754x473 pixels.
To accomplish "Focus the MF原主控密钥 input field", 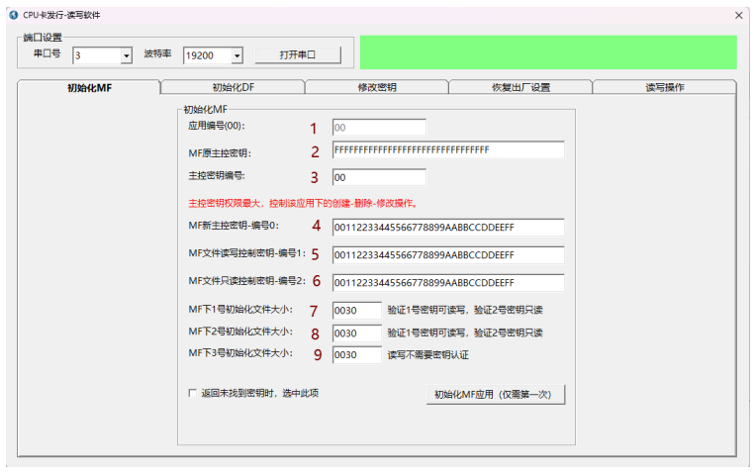I will pyautogui.click(x=447, y=150).
